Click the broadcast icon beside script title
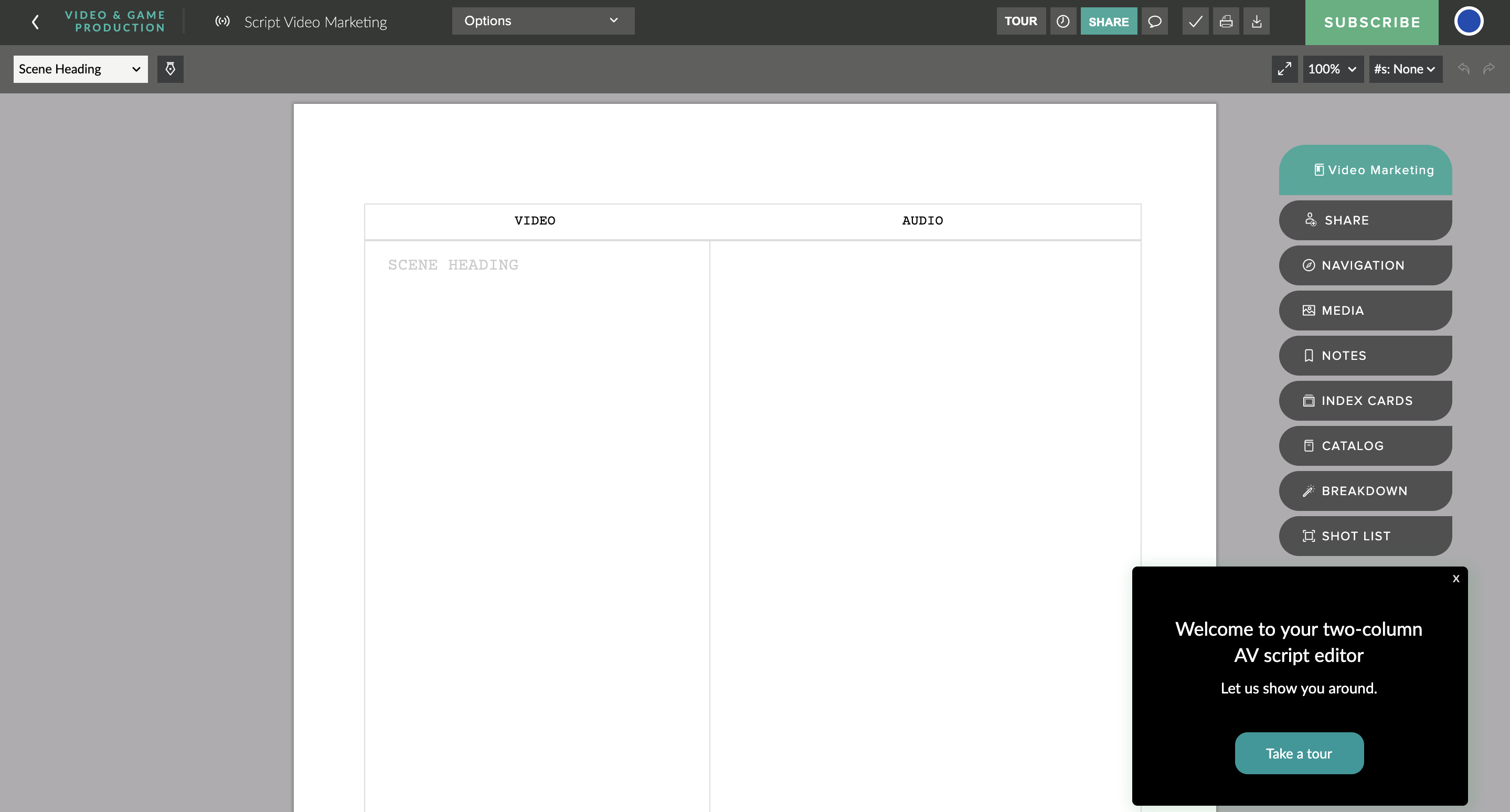The width and height of the screenshot is (1510, 812). [x=222, y=22]
